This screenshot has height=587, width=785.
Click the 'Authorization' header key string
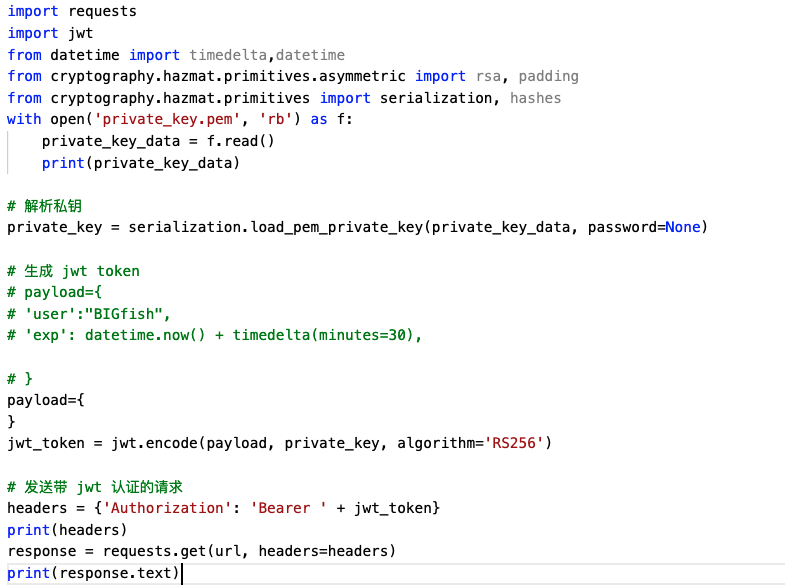coord(167,508)
